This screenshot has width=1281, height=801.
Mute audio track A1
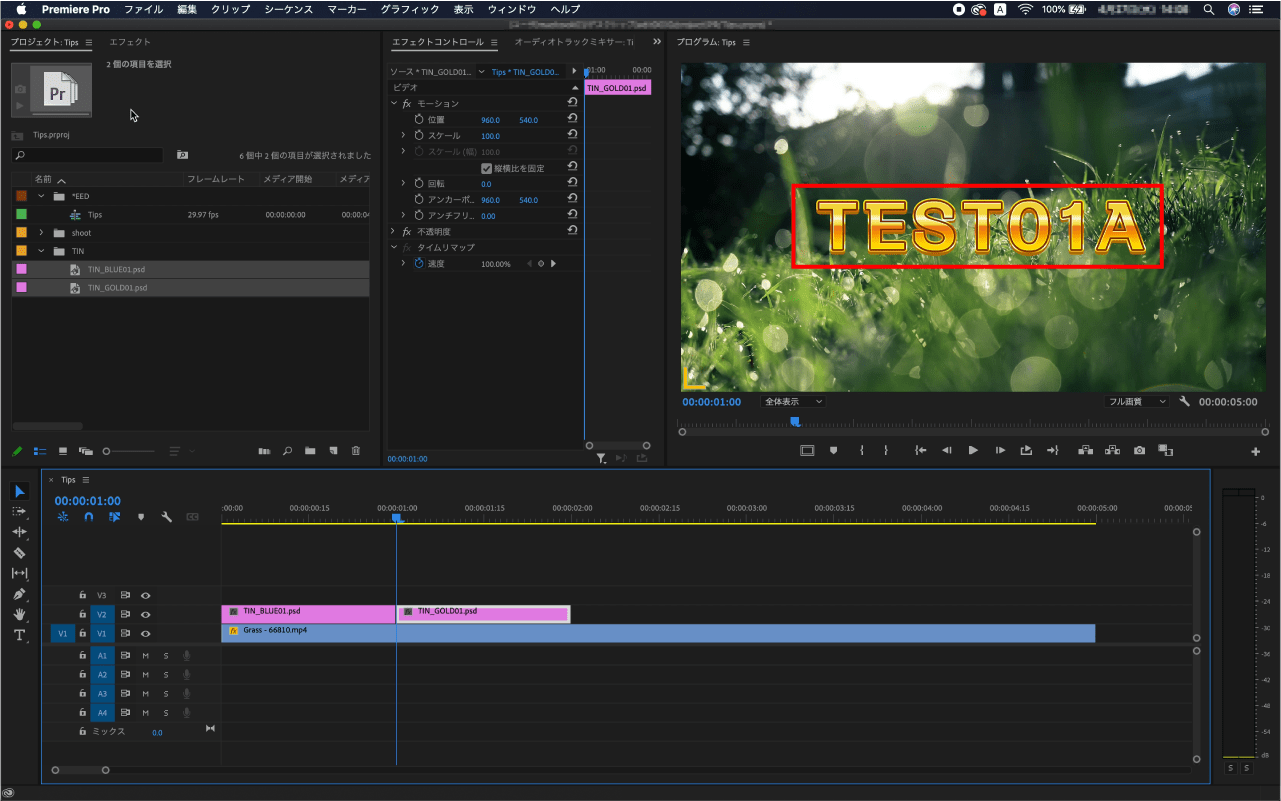pos(145,655)
